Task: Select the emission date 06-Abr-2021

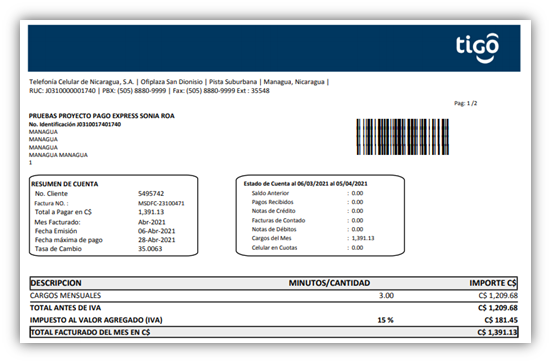Action: pos(157,231)
